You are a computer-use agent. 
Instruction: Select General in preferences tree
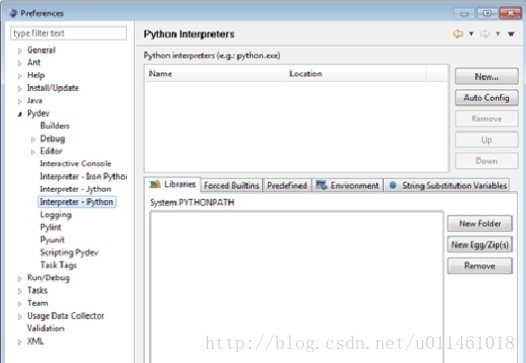[x=41, y=50]
